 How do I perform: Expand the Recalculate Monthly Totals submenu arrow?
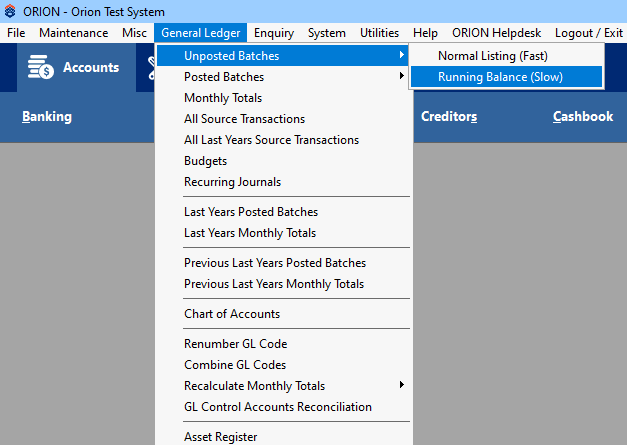coord(401,385)
